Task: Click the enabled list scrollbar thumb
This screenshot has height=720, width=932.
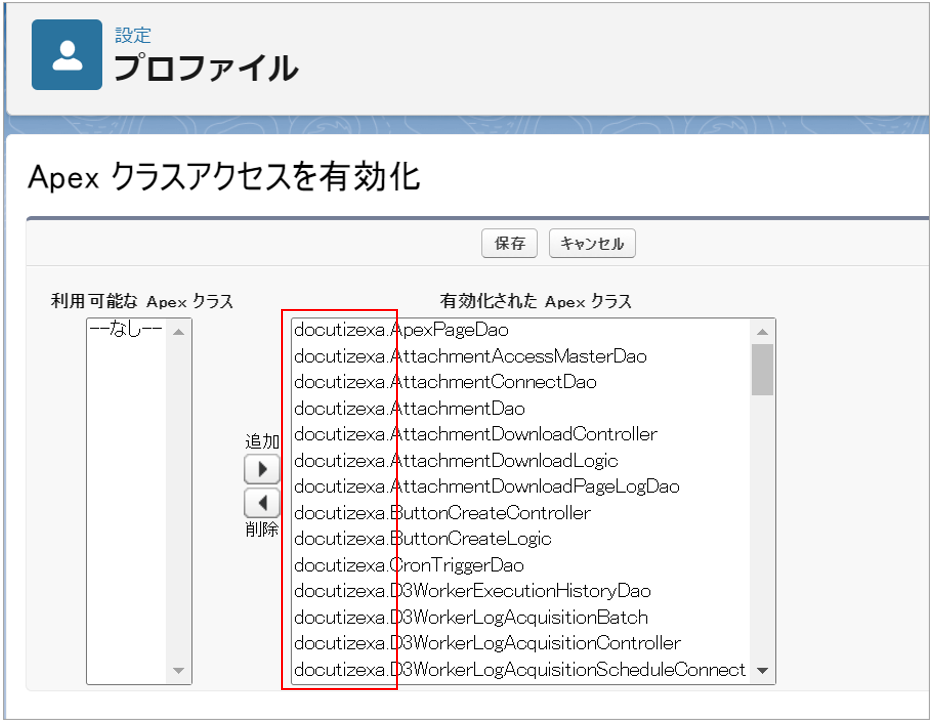Action: pyautogui.click(x=762, y=370)
